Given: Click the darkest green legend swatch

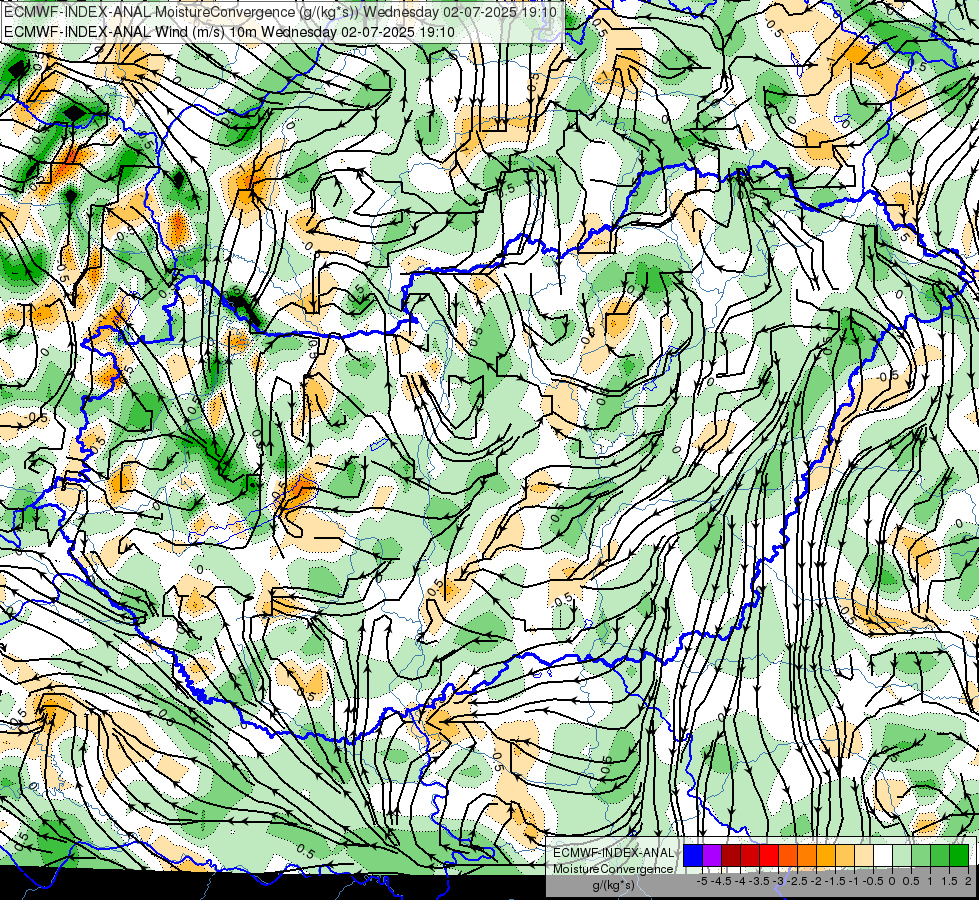Looking at the screenshot, I should (x=959, y=855).
